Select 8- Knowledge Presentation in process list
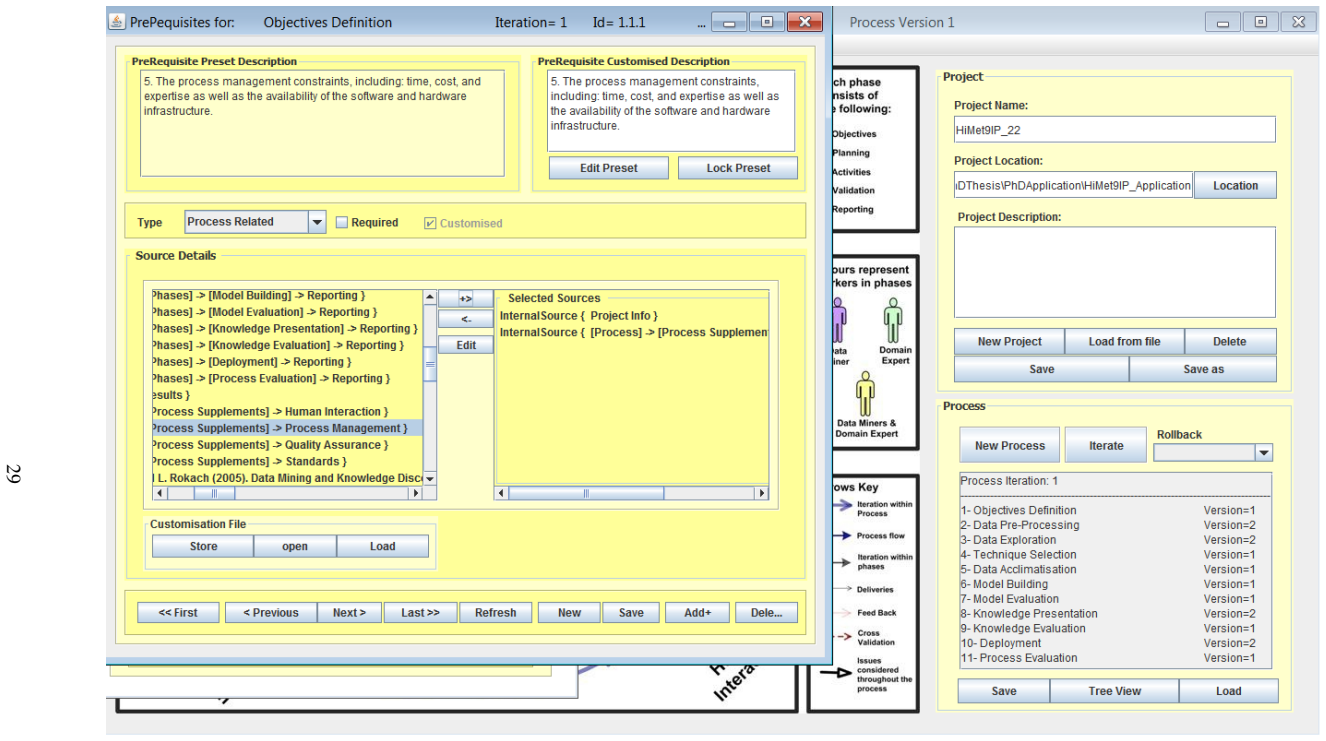Image resolution: width=1326 pixels, height=741 pixels. click(x=1116, y=614)
